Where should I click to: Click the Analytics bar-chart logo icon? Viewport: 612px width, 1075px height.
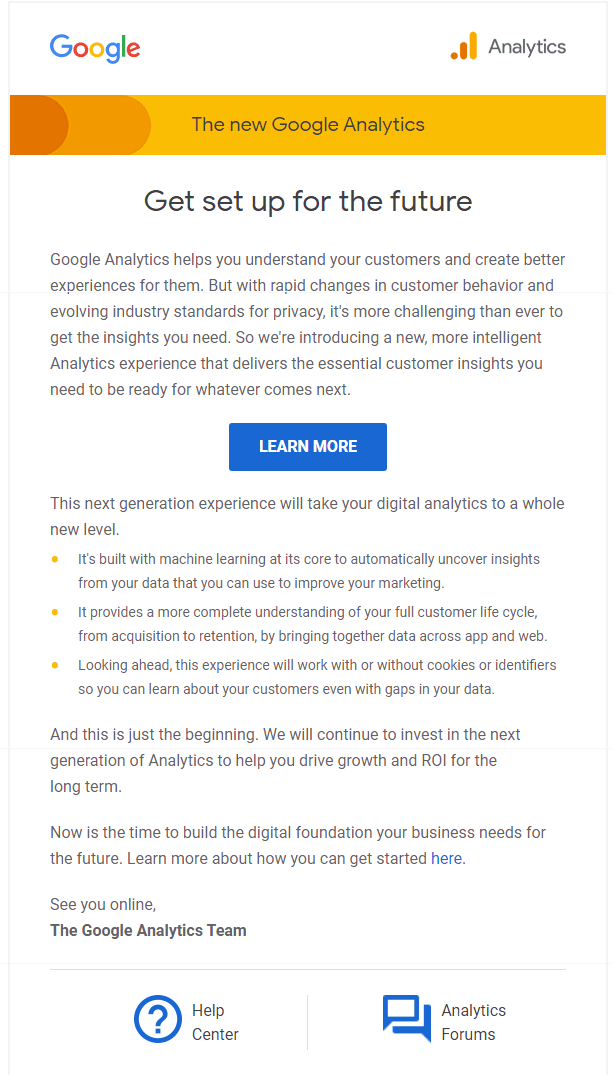464,46
